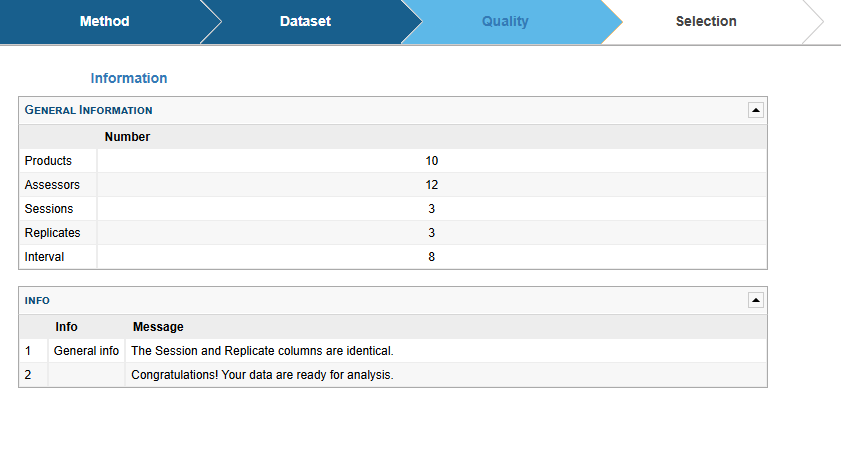
Task: Click the General Information panel title
Action: 88,110
